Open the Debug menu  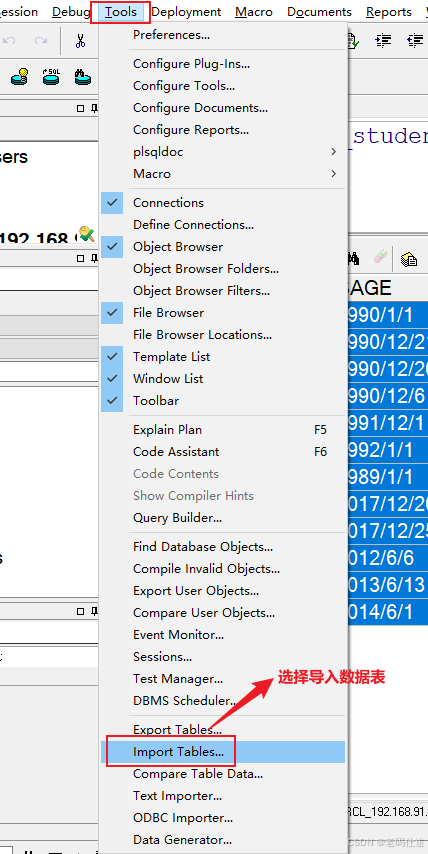pyautogui.click(x=71, y=11)
